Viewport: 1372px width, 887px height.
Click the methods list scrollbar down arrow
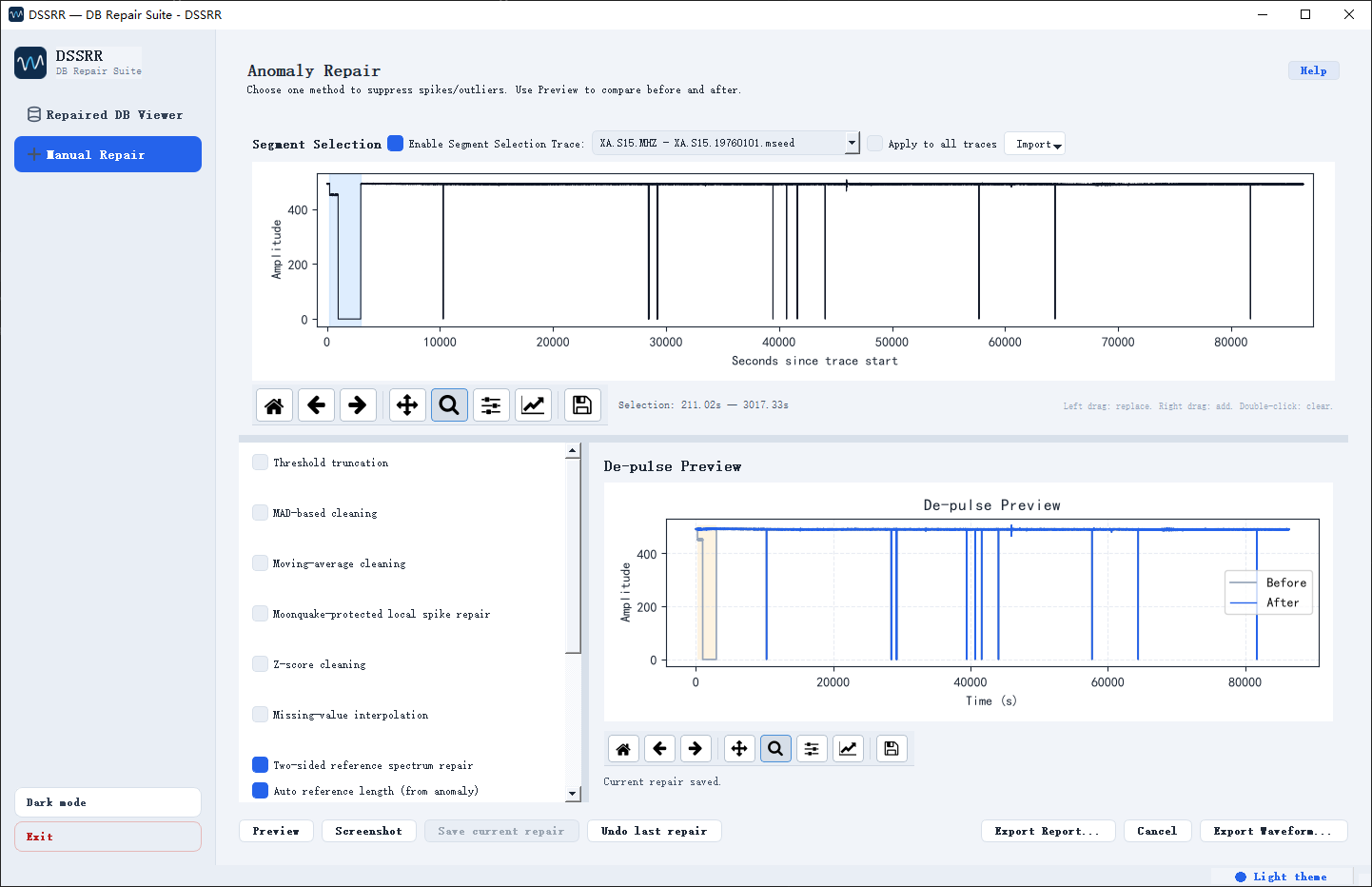tap(572, 794)
